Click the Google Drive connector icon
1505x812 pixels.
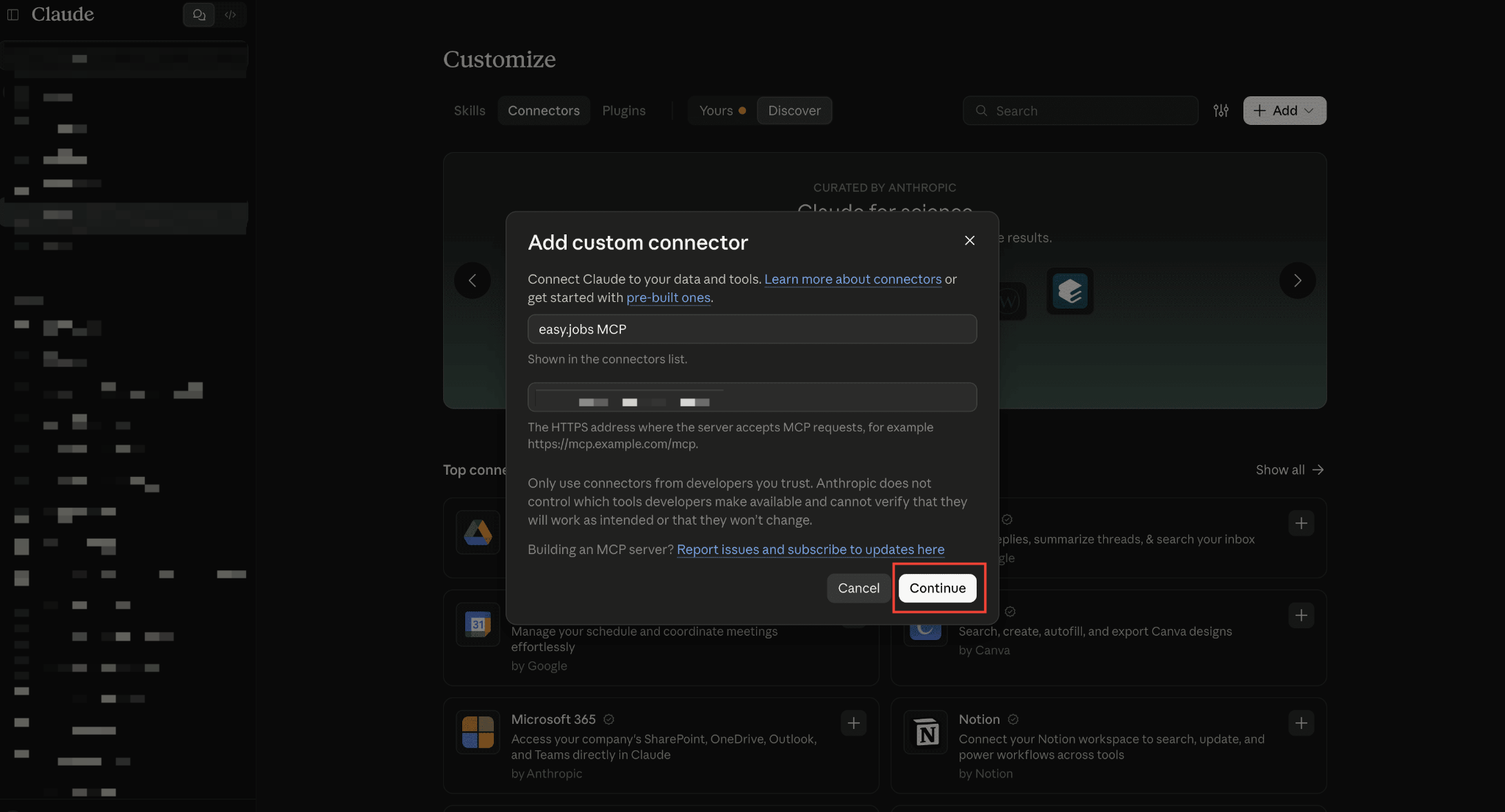(478, 532)
